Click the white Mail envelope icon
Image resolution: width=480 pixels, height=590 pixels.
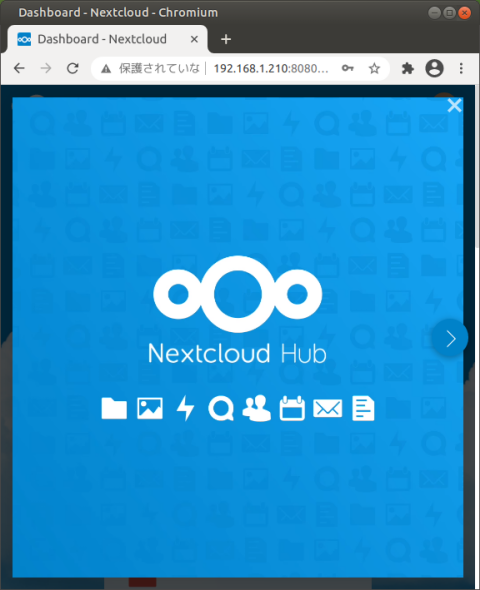point(328,409)
